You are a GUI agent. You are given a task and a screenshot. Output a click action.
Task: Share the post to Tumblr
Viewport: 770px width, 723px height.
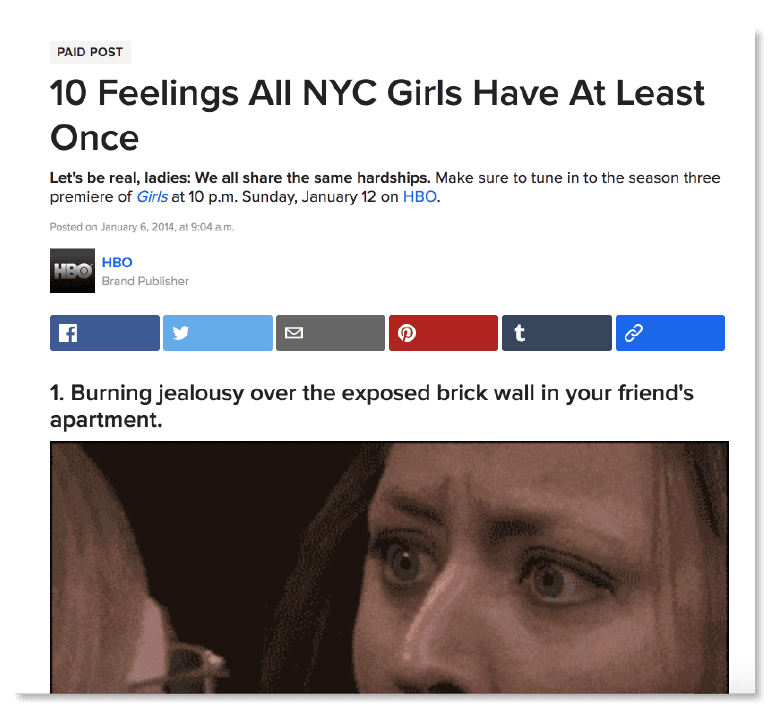point(557,333)
